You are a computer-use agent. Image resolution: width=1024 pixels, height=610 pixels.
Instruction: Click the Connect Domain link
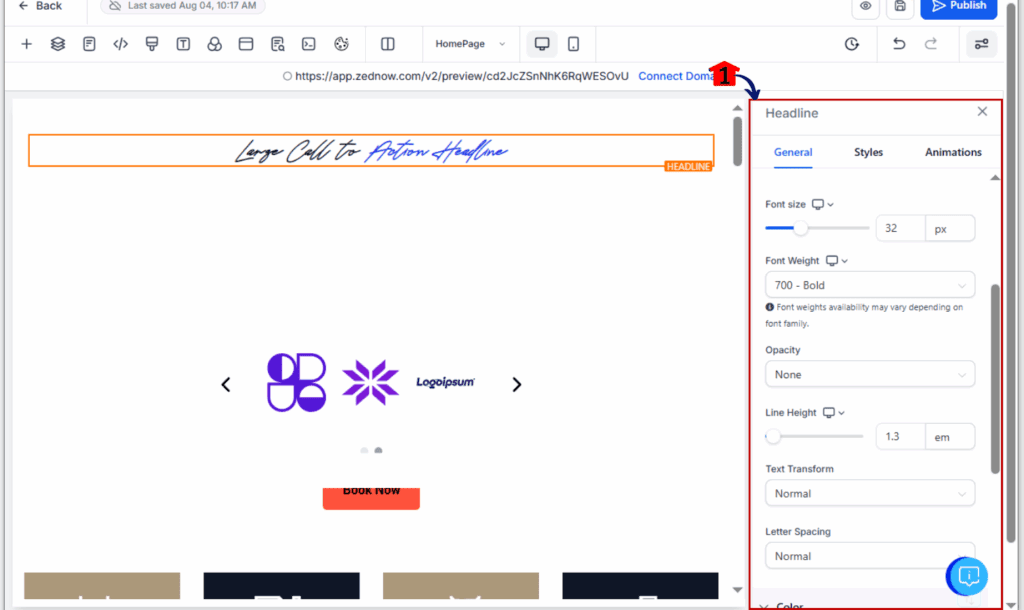[676, 76]
